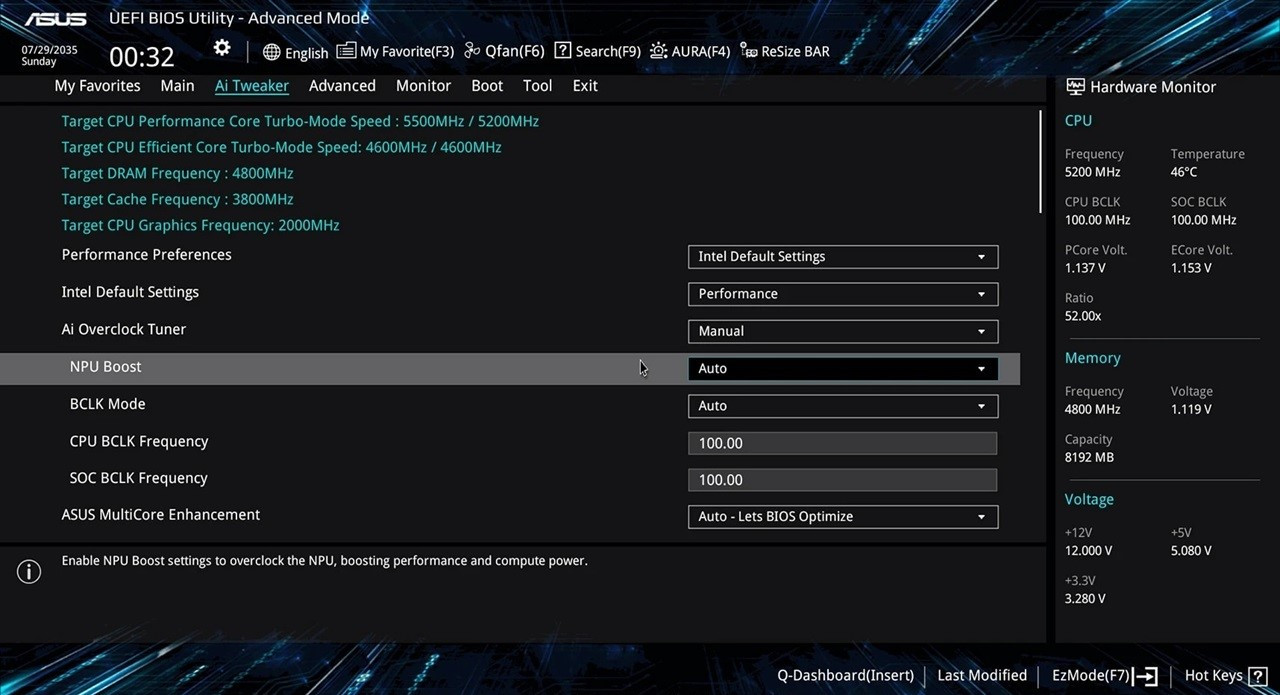This screenshot has width=1280, height=695.
Task: Select the Ai Overclock Tuner row label
Action: (x=124, y=329)
